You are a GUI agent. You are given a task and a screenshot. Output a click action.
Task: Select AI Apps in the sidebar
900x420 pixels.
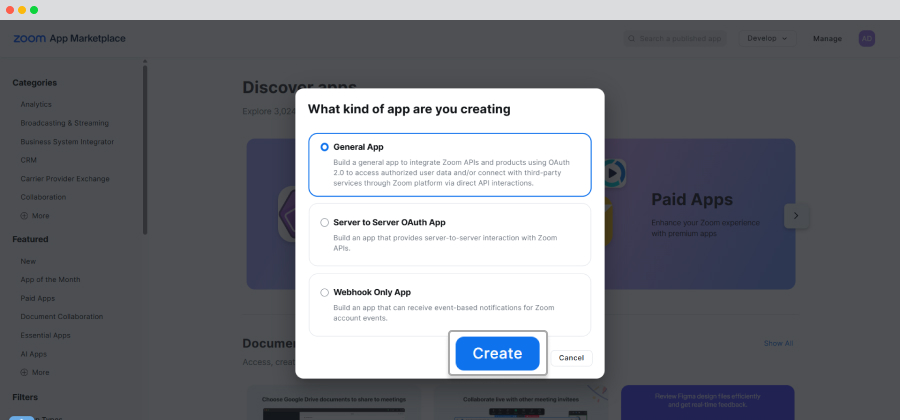(x=34, y=354)
